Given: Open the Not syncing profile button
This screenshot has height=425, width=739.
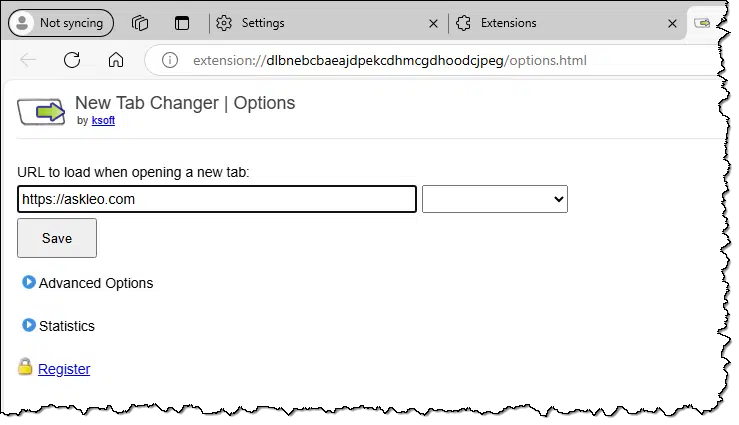Looking at the screenshot, I should coord(61,23).
